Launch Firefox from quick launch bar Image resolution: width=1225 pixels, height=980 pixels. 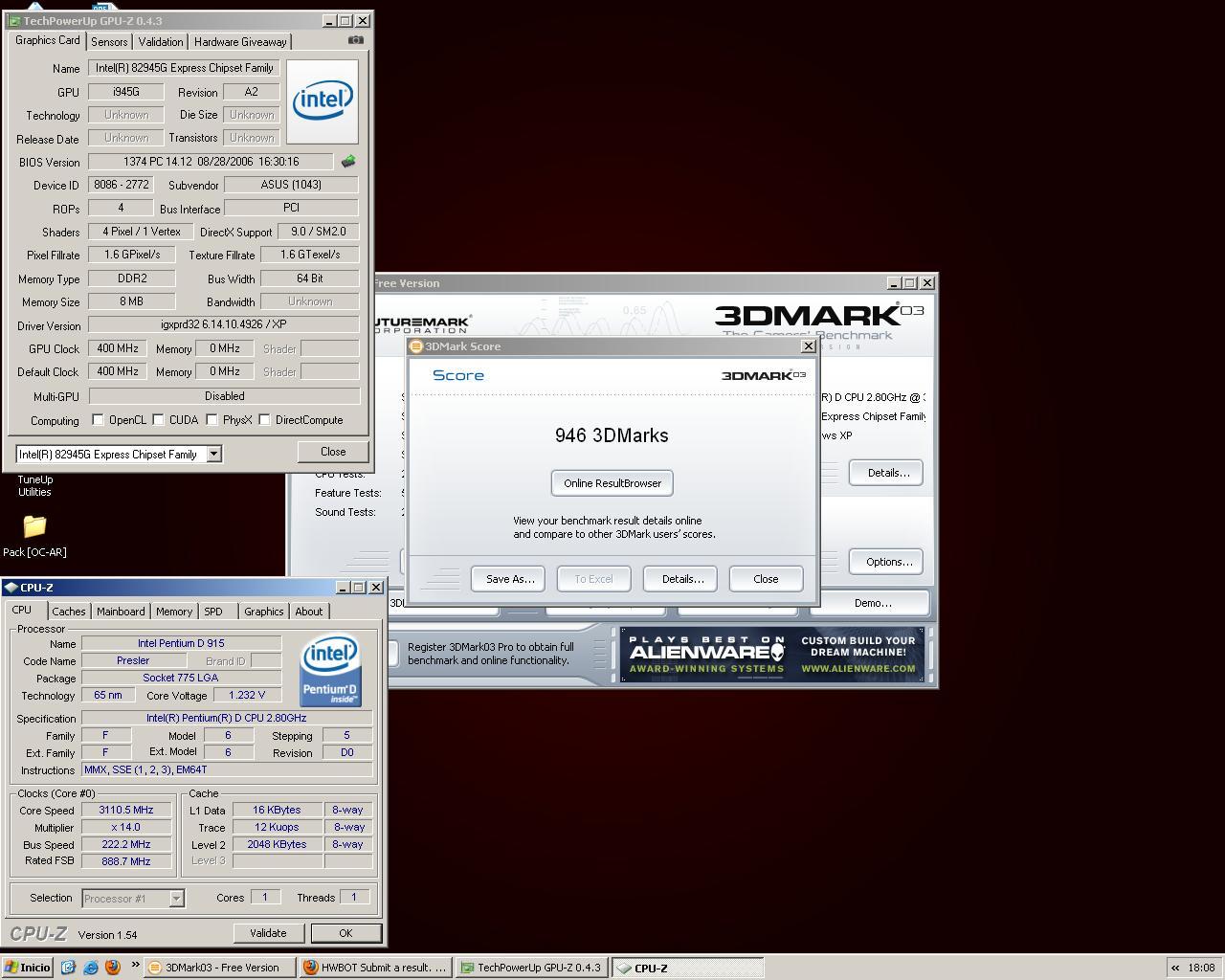pyautogui.click(x=112, y=968)
